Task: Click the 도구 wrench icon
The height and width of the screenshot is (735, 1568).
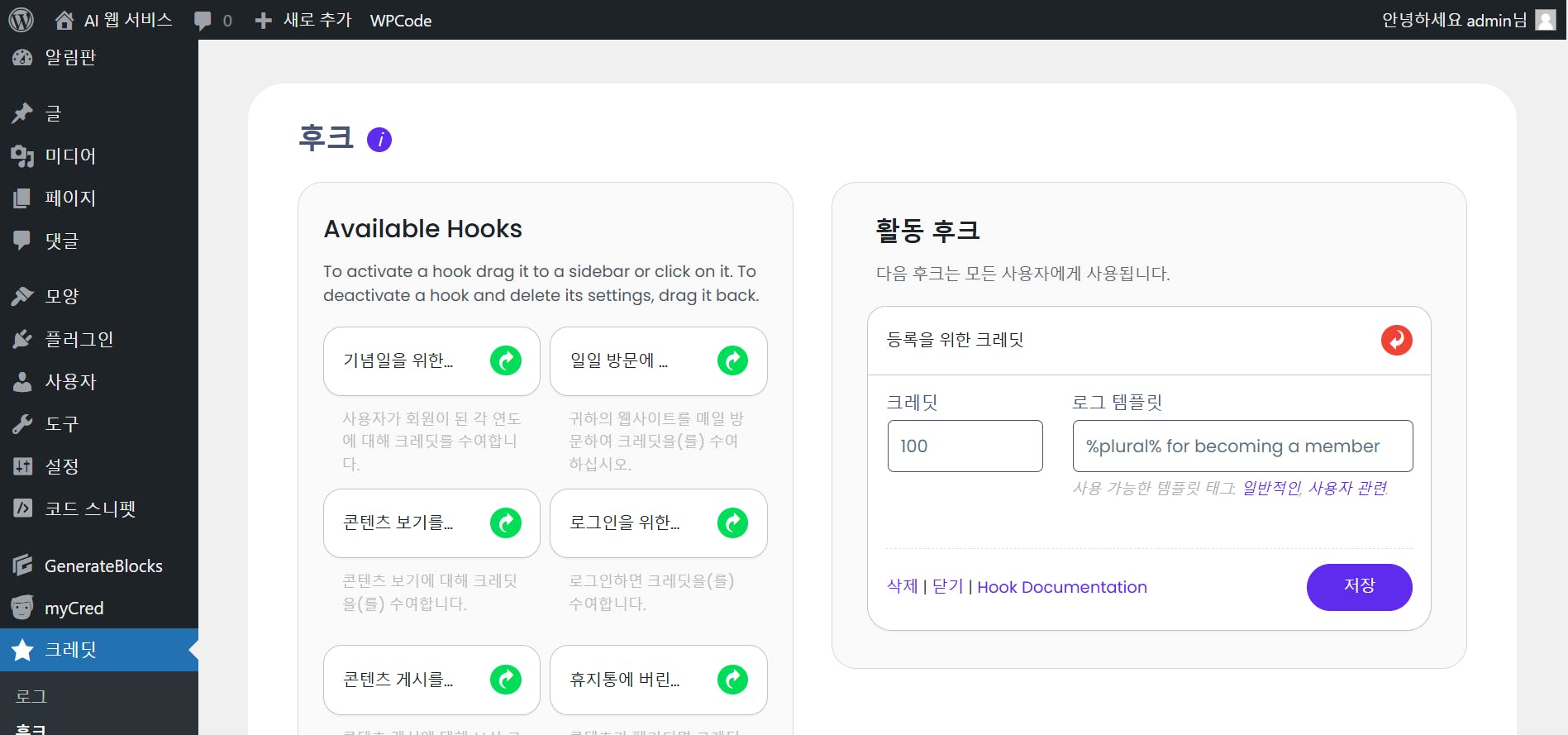Action: coord(22,424)
